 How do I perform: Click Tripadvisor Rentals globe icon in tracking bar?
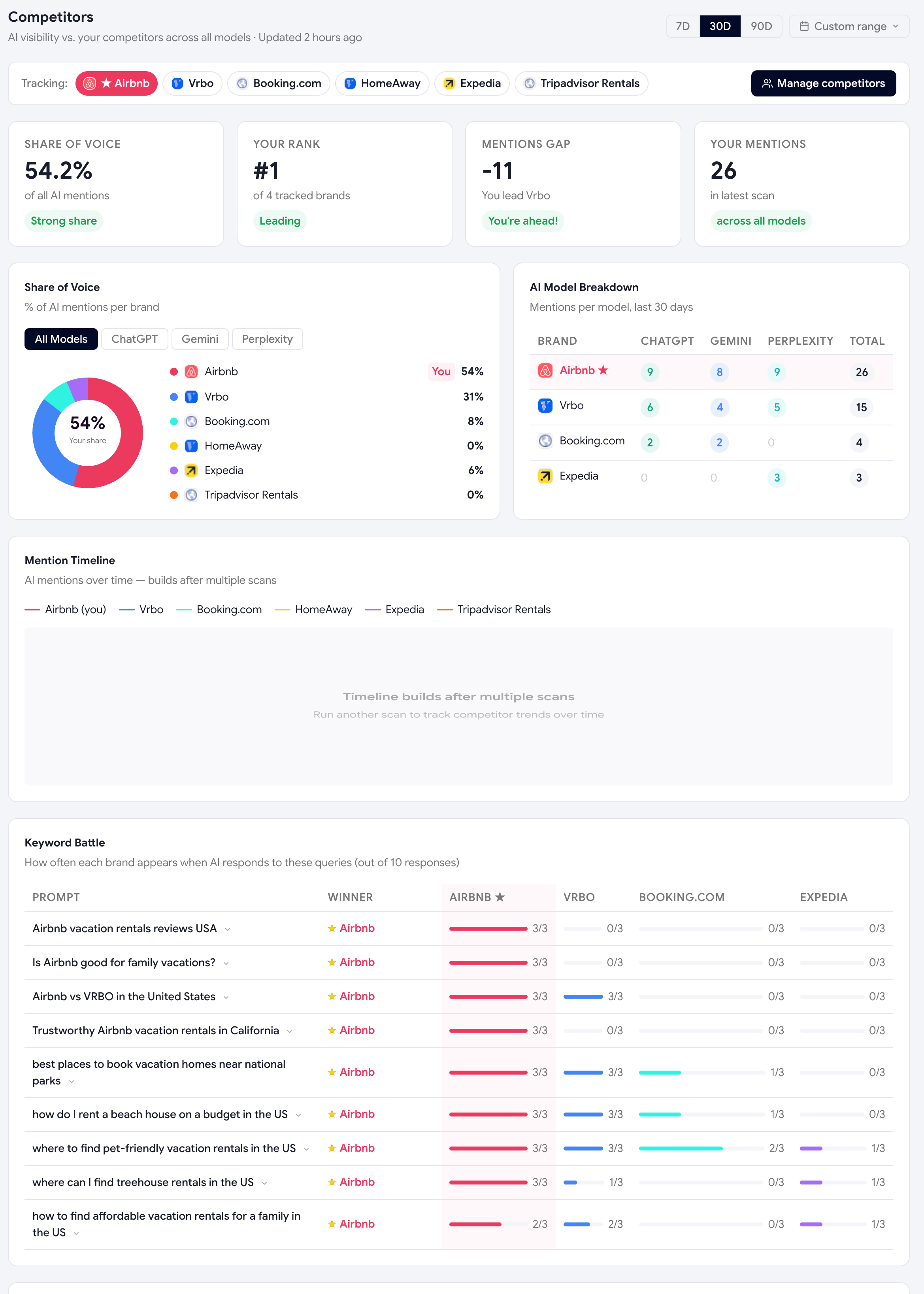pyautogui.click(x=530, y=84)
